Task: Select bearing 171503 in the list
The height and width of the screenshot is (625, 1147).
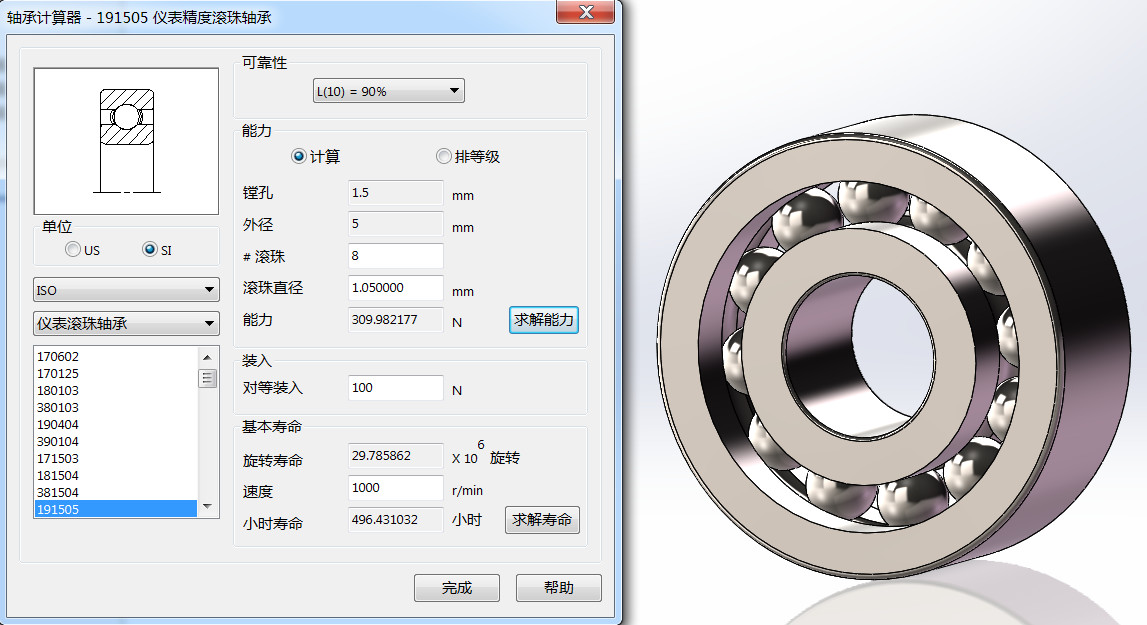Action: 116,458
